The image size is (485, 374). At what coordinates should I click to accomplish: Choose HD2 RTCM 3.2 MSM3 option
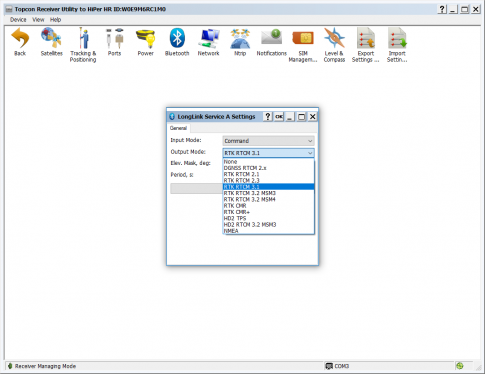click(268, 225)
